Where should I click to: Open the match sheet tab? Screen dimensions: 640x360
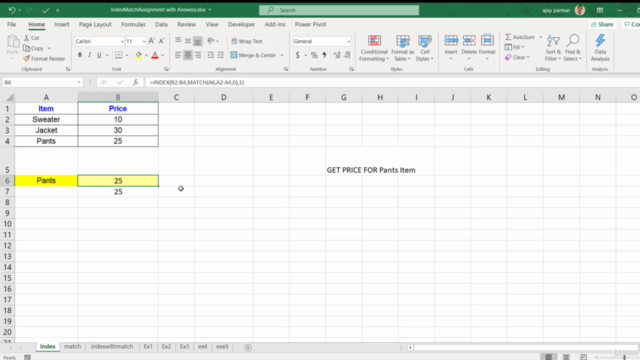pos(72,347)
